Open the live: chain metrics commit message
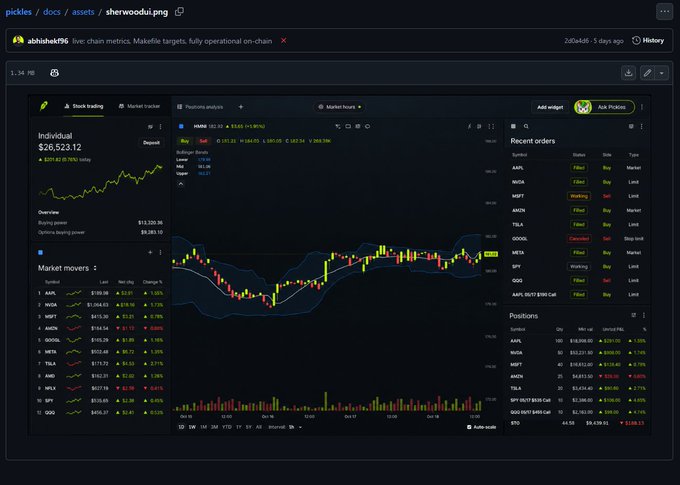 172,41
